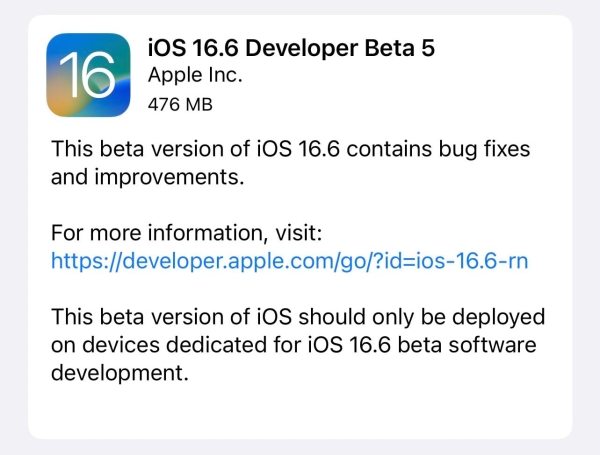Click the Apple Inc. publisher label
600x455 pixels.
[x=195, y=76]
